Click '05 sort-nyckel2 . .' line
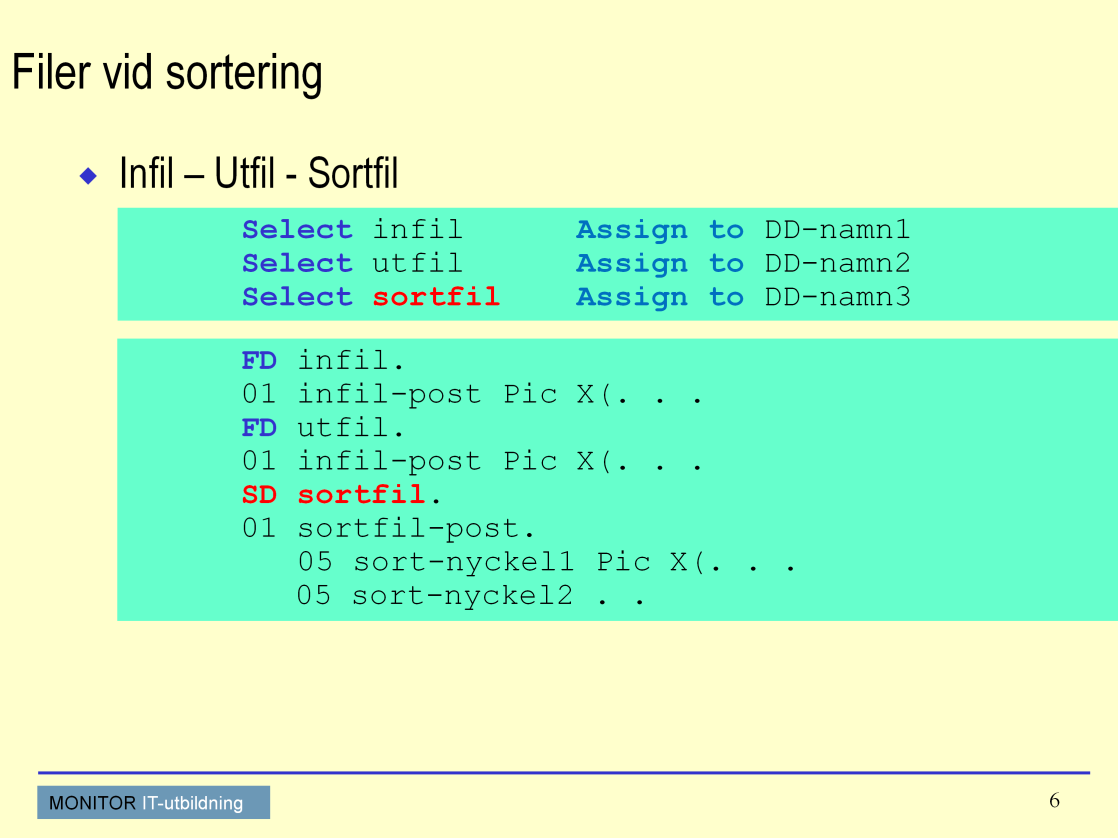The height and width of the screenshot is (838, 1118). (471, 596)
